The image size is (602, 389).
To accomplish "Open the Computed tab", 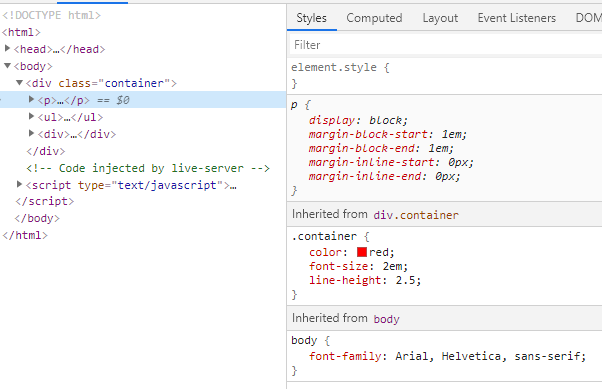I will 374,18.
